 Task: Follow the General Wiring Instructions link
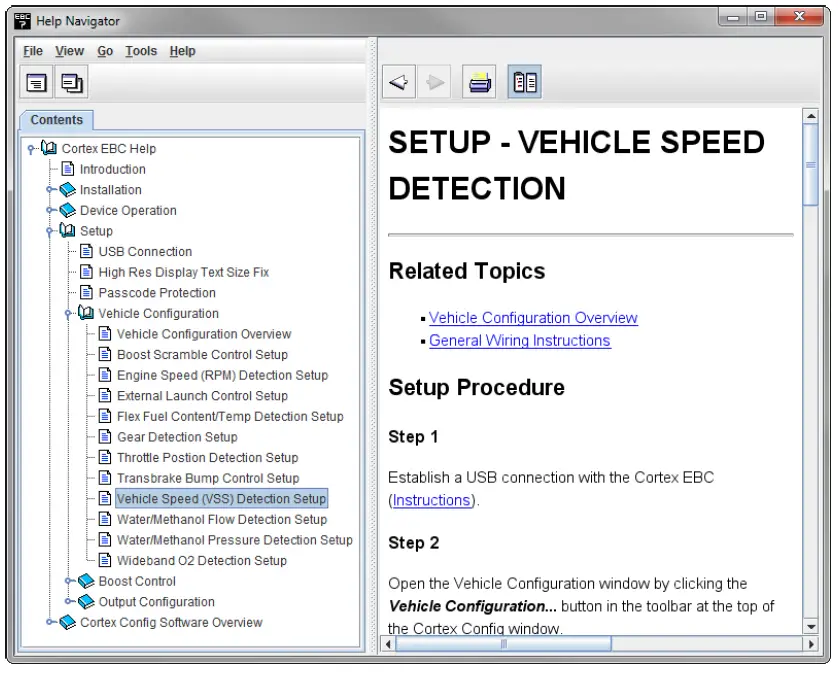coord(519,341)
